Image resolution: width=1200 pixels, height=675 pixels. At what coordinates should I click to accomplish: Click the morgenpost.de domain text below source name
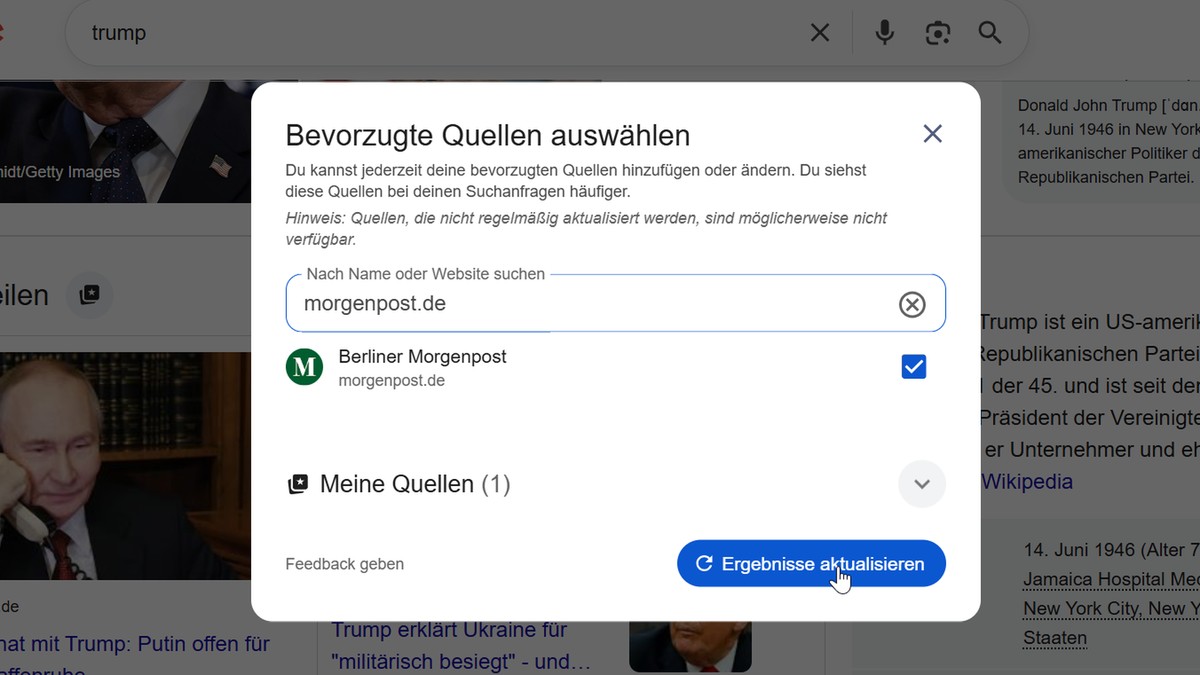click(x=392, y=381)
